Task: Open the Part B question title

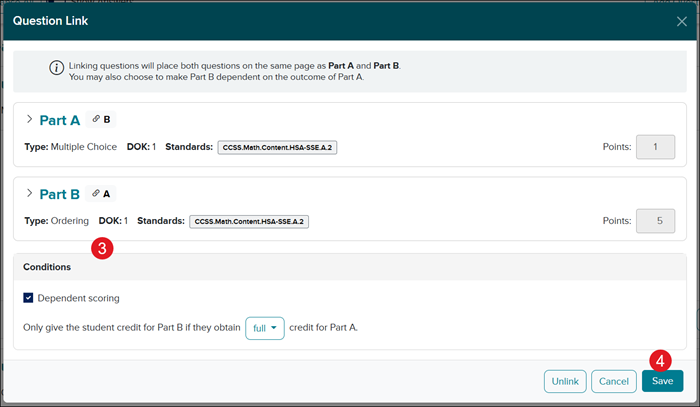Action: [59, 194]
